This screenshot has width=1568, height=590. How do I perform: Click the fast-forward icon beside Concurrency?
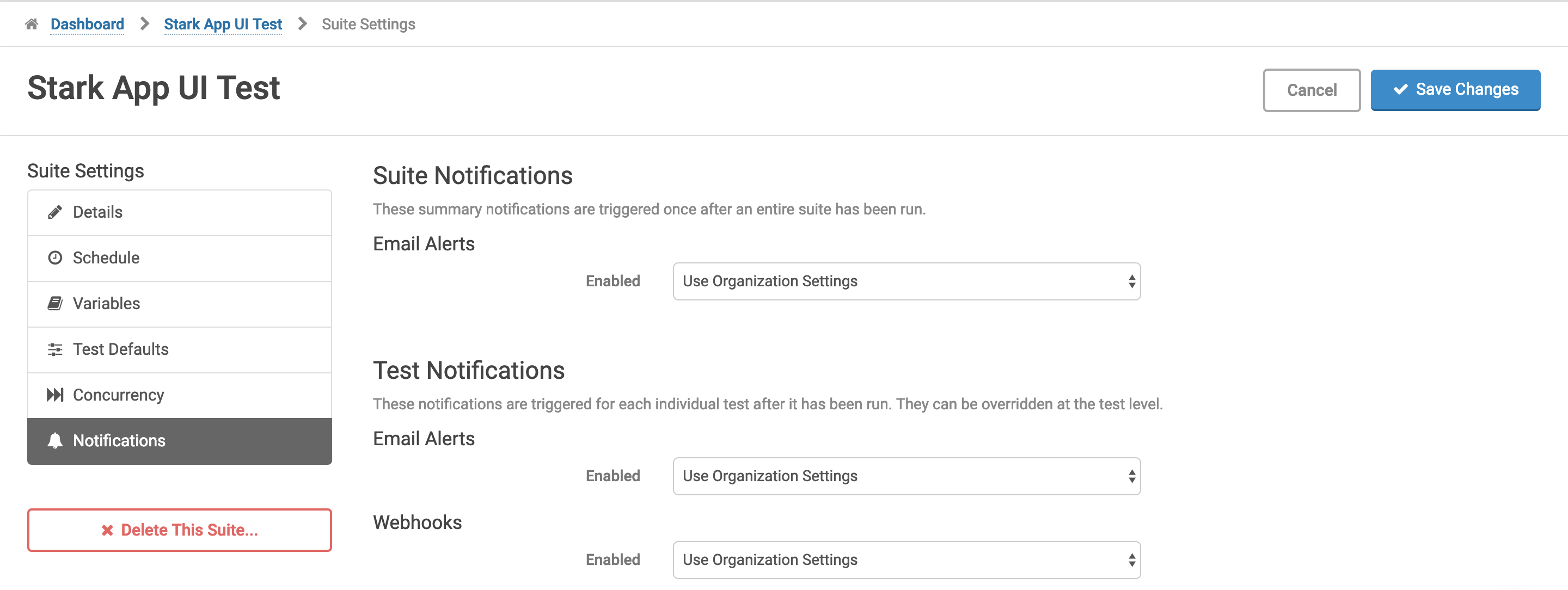[55, 395]
